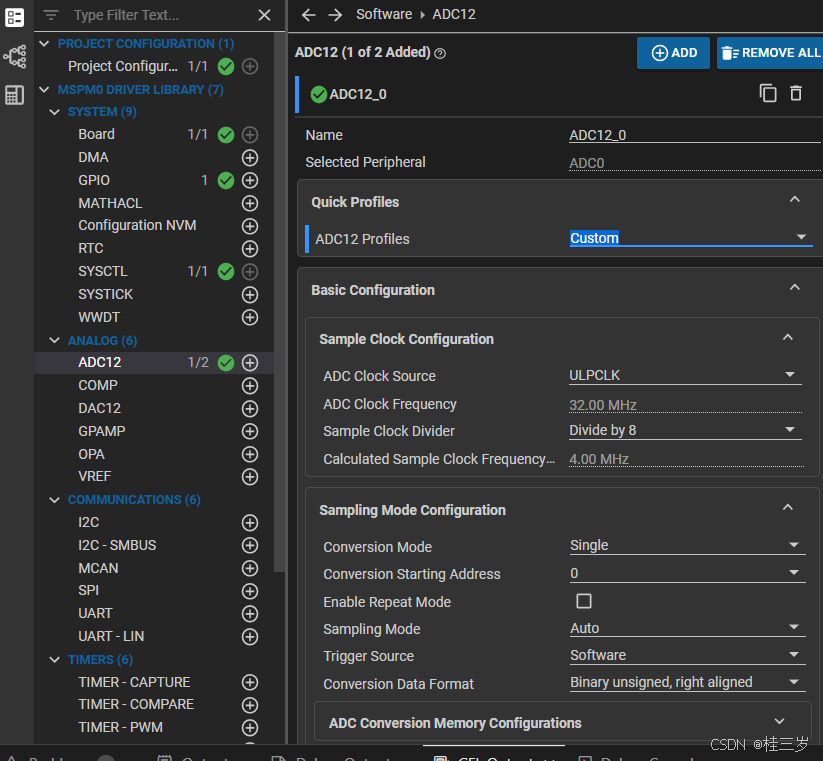The image size is (823, 761).
Task: Open the Trigger Source dropdown
Action: (688, 655)
